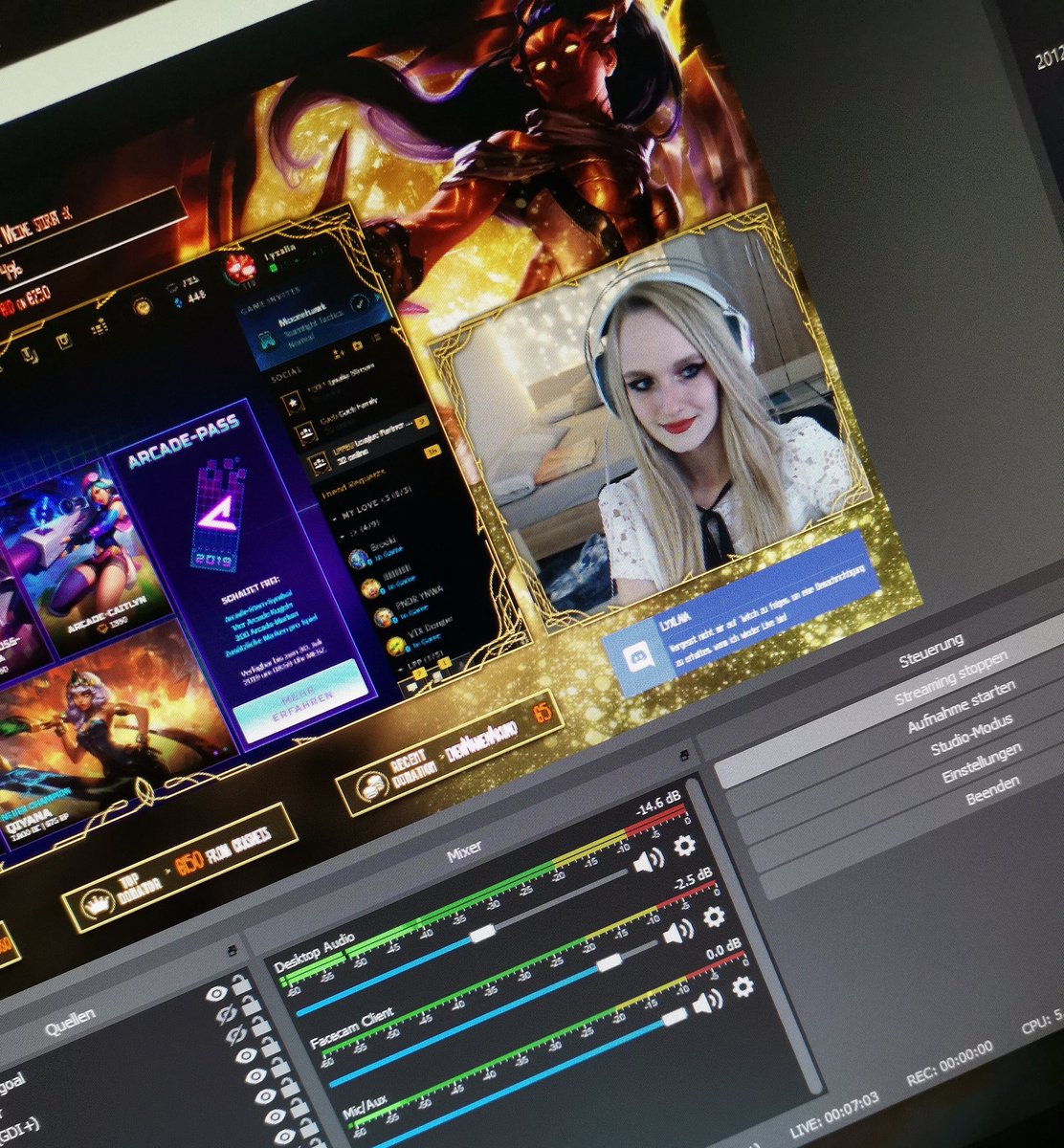Viewport: 1064px width, 1148px height.
Task: Enable Studio-Modus
Action: point(972,734)
